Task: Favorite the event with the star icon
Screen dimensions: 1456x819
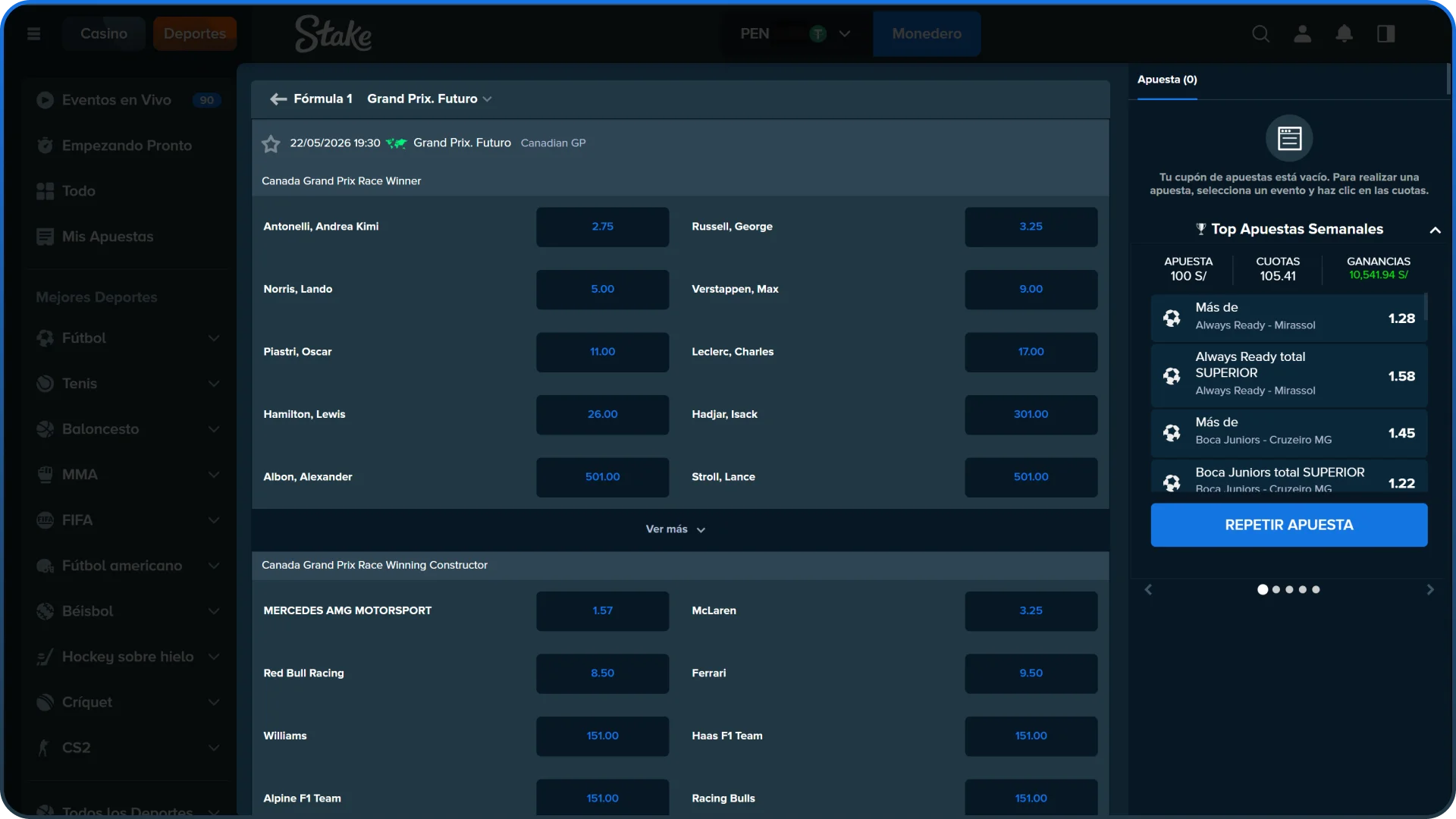Action: 271,143
